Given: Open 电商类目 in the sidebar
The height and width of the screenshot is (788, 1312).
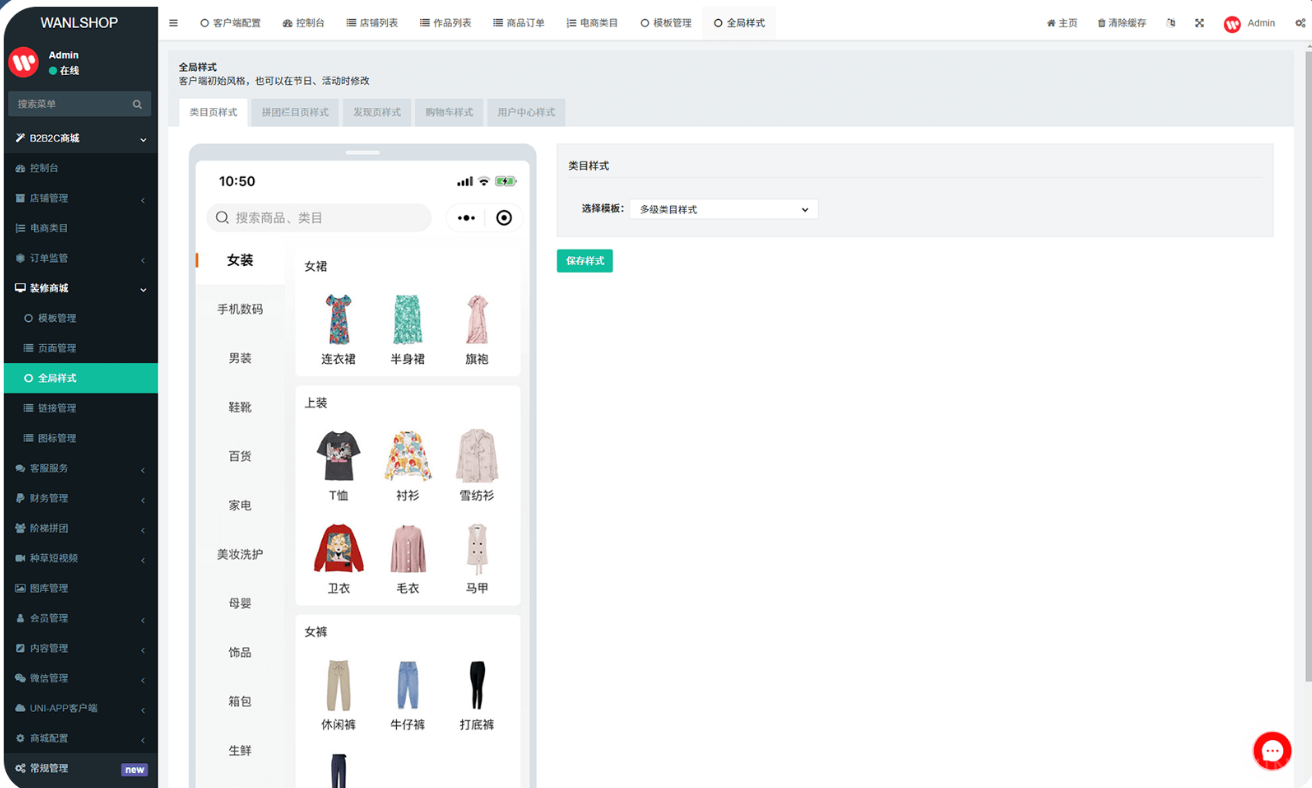Looking at the screenshot, I should 79,228.
